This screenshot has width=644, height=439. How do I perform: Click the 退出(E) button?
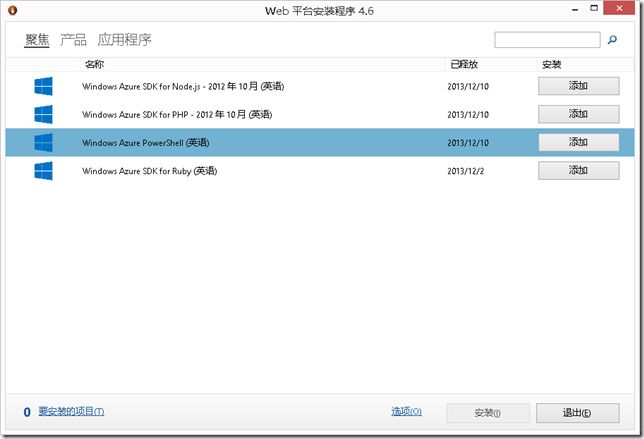(x=577, y=413)
